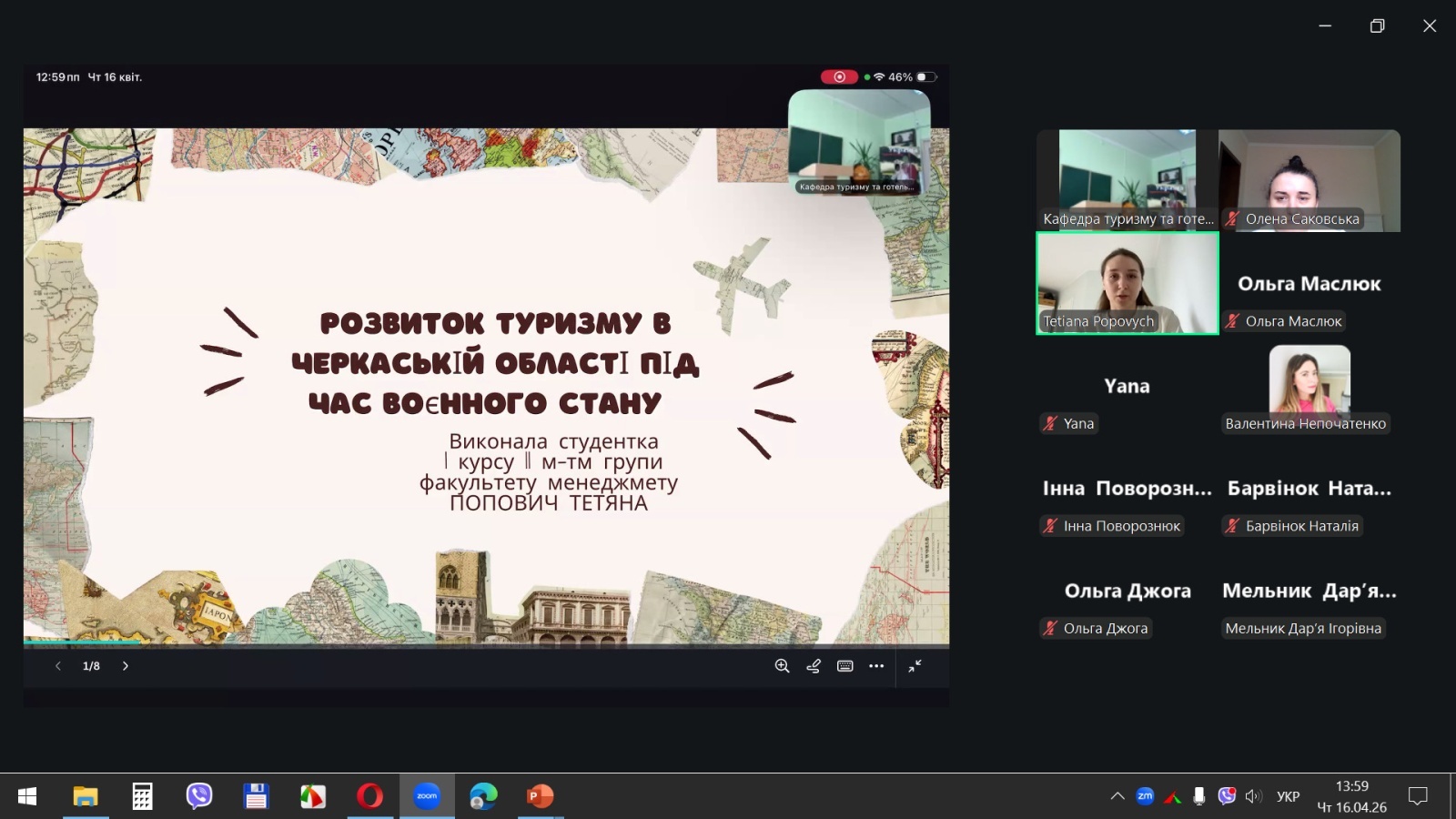Viewport: 1456px width, 819px height.
Task: Select the pen annotation tool icon
Action: [814, 666]
